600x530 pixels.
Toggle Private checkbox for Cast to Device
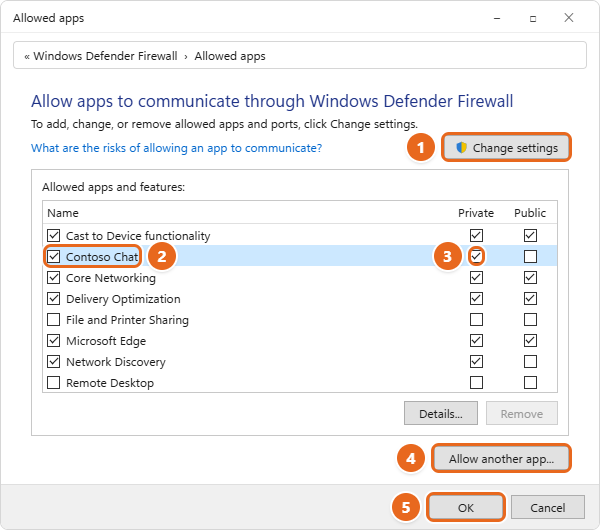click(x=476, y=235)
